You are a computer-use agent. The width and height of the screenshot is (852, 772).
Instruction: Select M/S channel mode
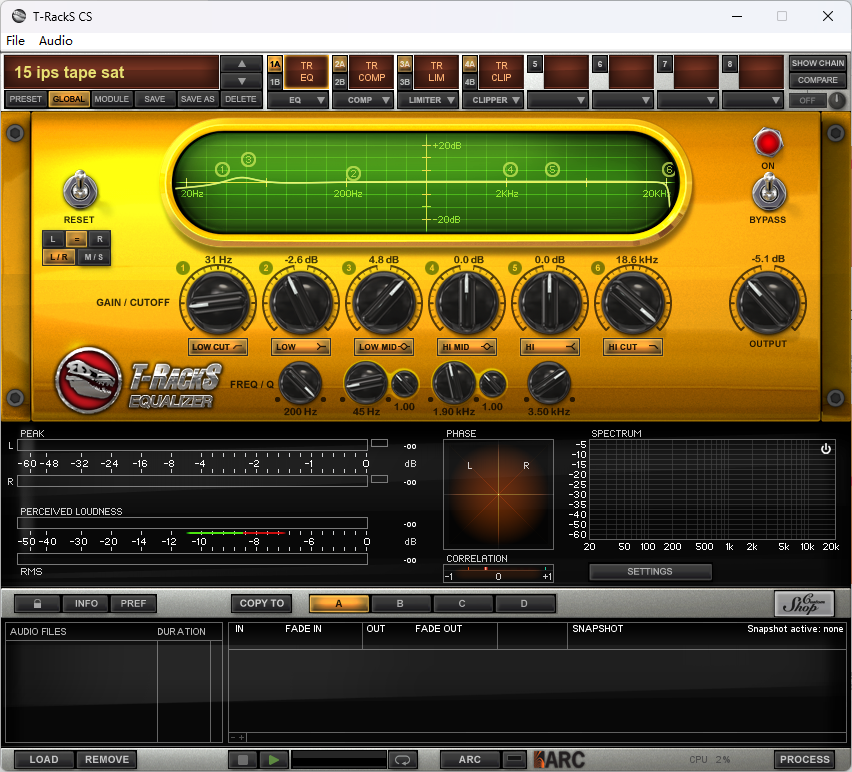(93, 257)
